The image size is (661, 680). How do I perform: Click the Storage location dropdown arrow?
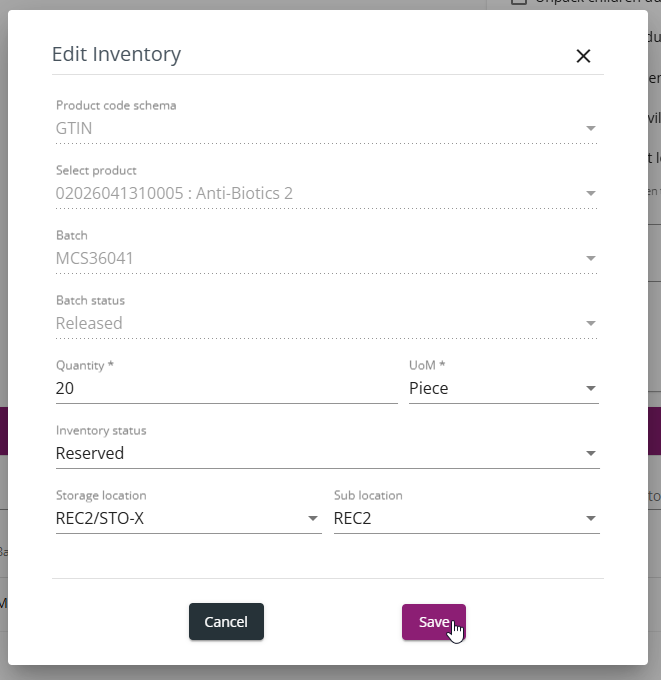click(313, 519)
